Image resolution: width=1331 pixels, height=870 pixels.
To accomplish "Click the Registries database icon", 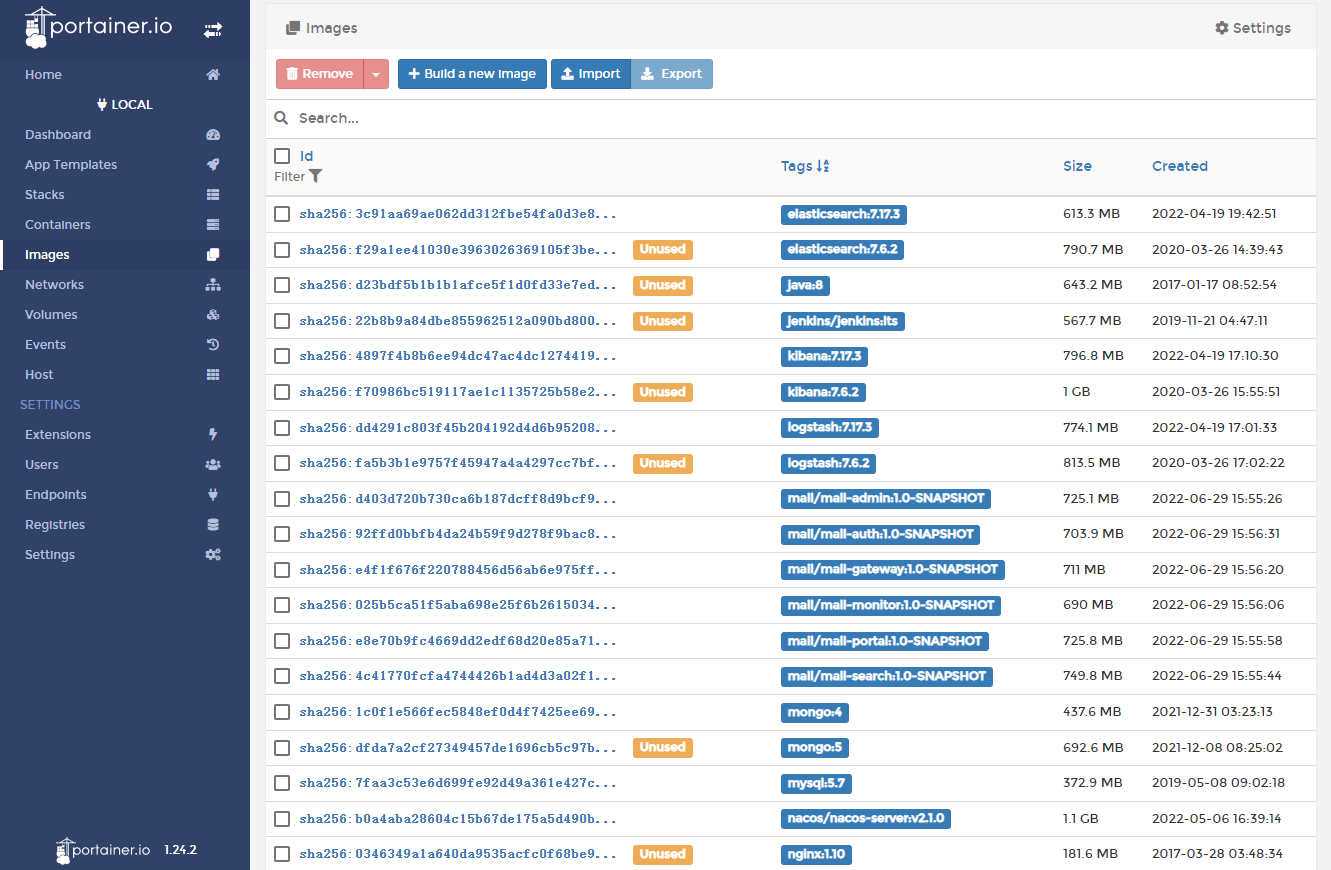I will [213, 525].
